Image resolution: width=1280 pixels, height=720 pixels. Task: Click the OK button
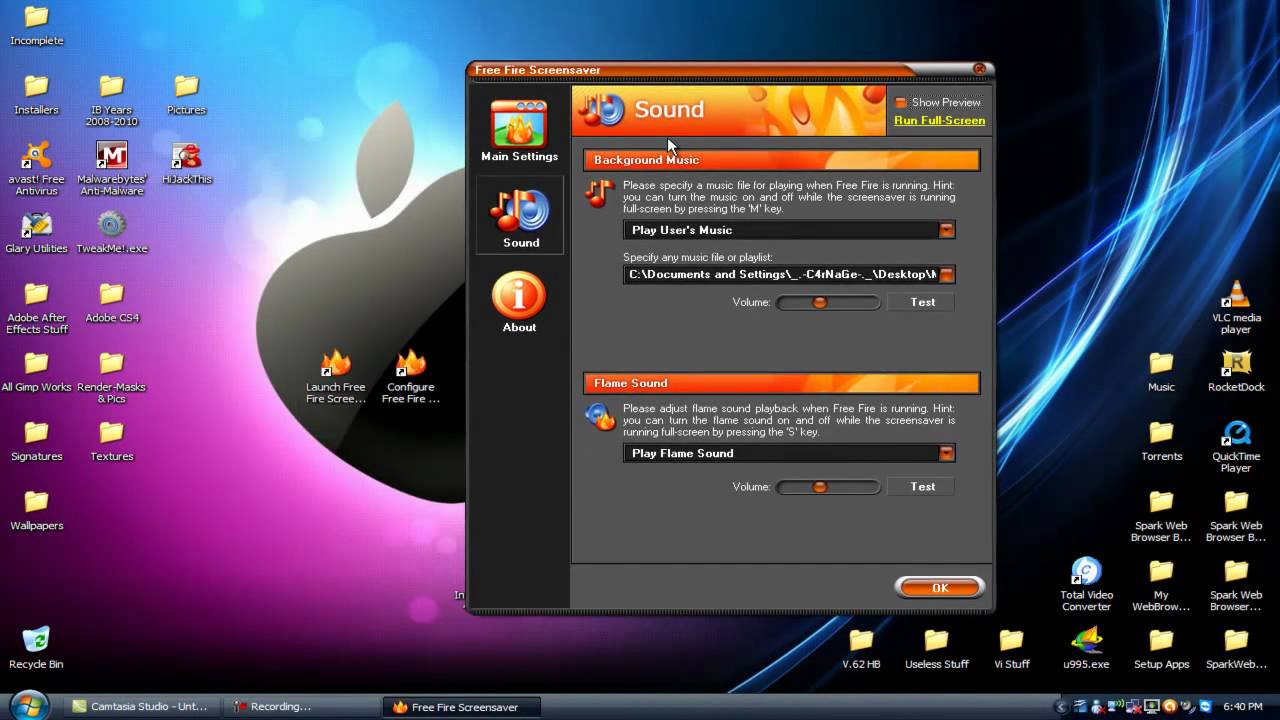[x=939, y=587]
